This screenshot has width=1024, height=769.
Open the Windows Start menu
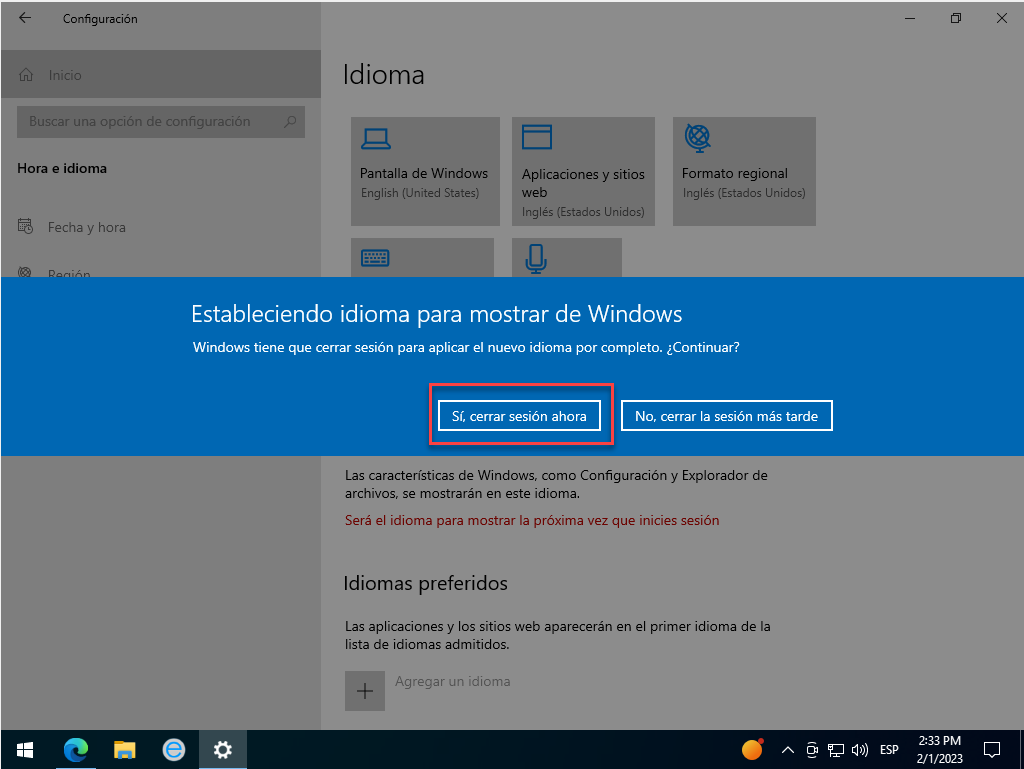pos(25,750)
